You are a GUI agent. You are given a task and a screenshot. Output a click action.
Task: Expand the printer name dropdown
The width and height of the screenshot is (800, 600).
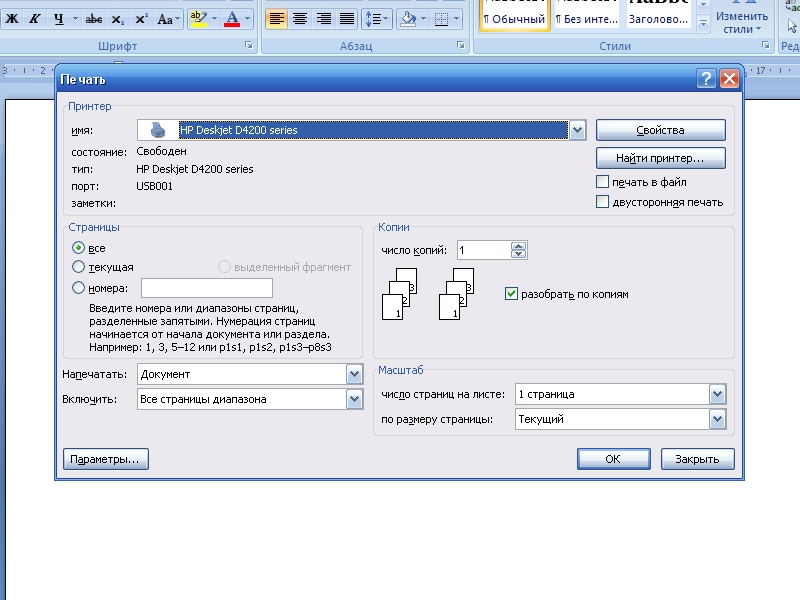pyautogui.click(x=576, y=130)
